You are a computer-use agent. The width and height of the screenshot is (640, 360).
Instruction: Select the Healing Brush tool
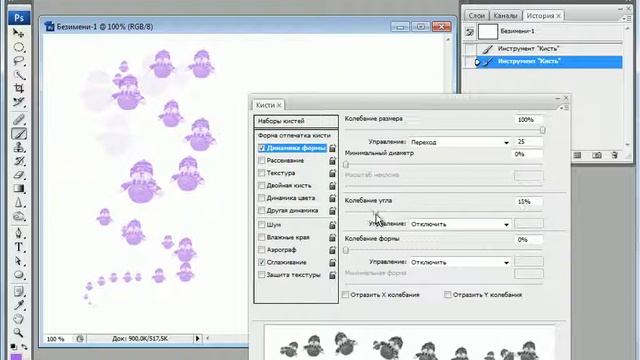click(x=18, y=120)
